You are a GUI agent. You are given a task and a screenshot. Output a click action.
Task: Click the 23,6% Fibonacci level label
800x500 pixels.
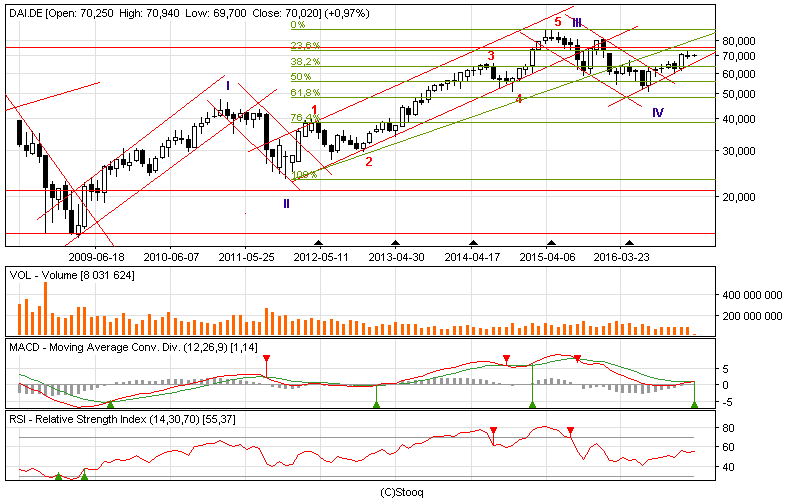click(306, 45)
